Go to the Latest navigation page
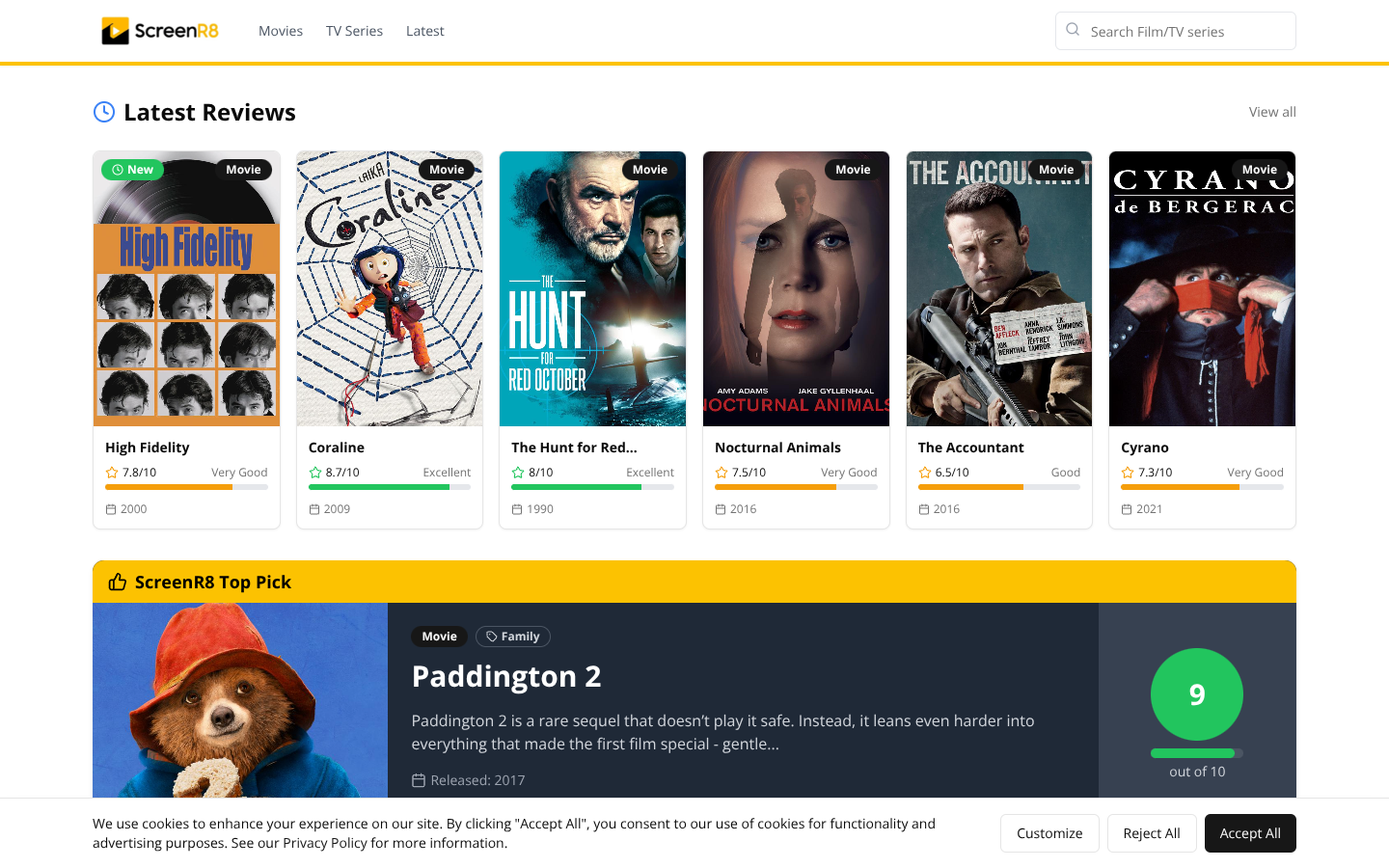 point(424,31)
